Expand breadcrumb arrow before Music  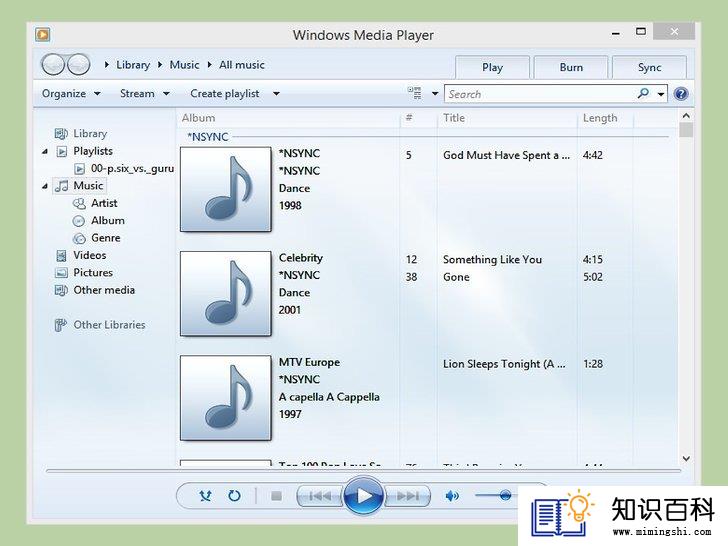[160, 65]
